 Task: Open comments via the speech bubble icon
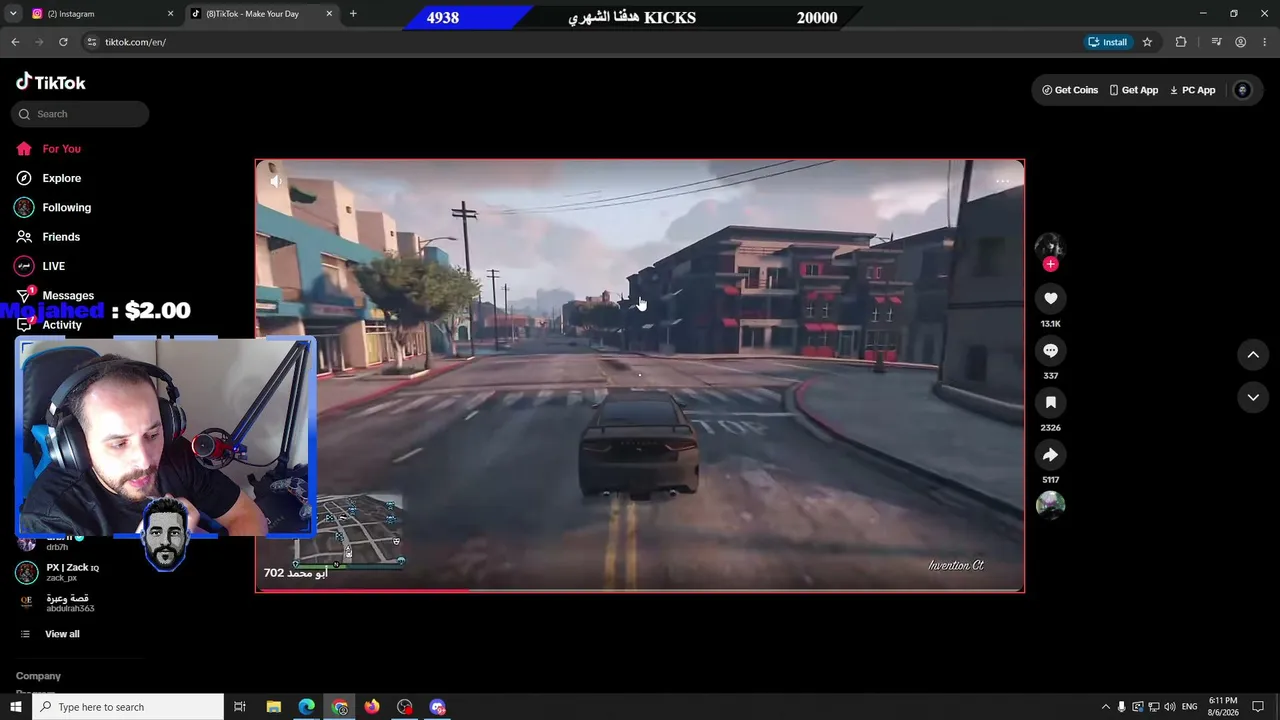[1050, 351]
